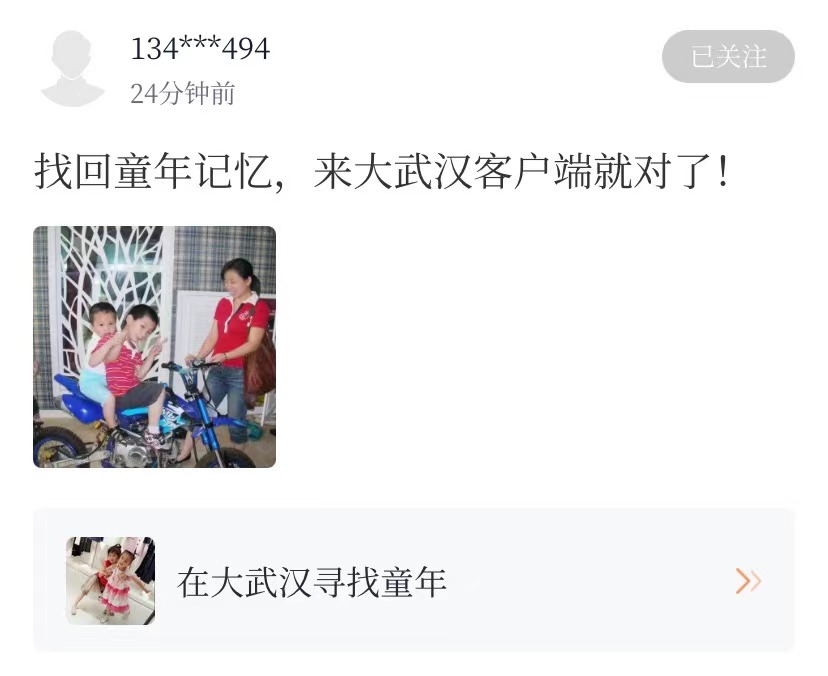Image resolution: width=828 pixels, height=676 pixels.
Task: Click the gray default user avatar
Action: pyautogui.click(x=72, y=69)
